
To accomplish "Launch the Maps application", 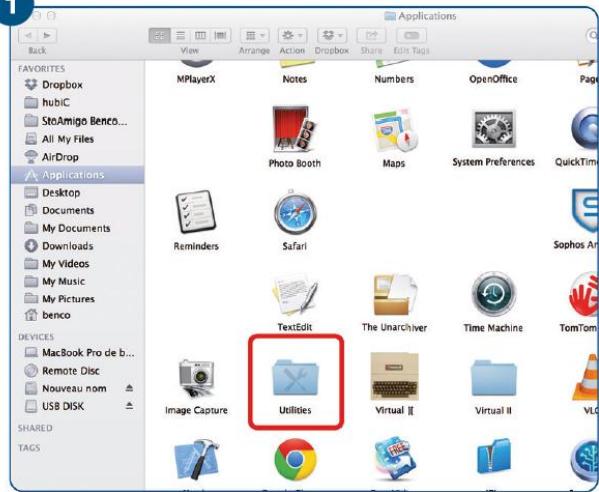I will (x=394, y=130).
